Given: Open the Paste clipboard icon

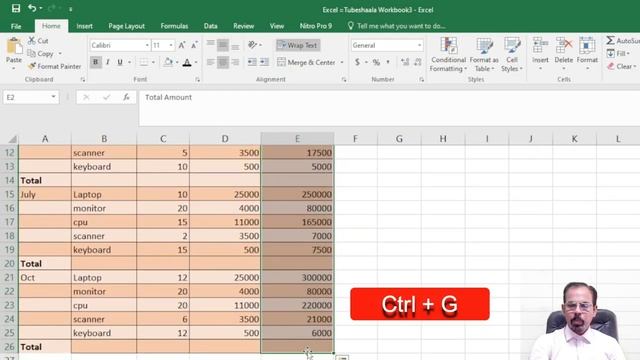Looking at the screenshot, I should [x=14, y=46].
